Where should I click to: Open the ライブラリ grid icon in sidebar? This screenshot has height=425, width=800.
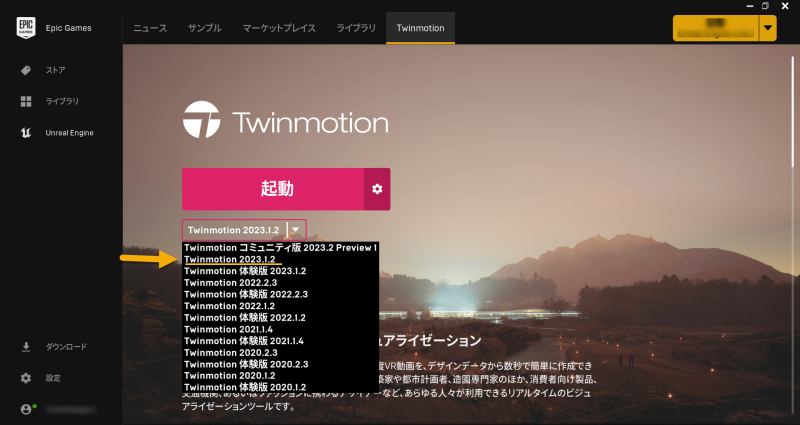click(x=26, y=102)
